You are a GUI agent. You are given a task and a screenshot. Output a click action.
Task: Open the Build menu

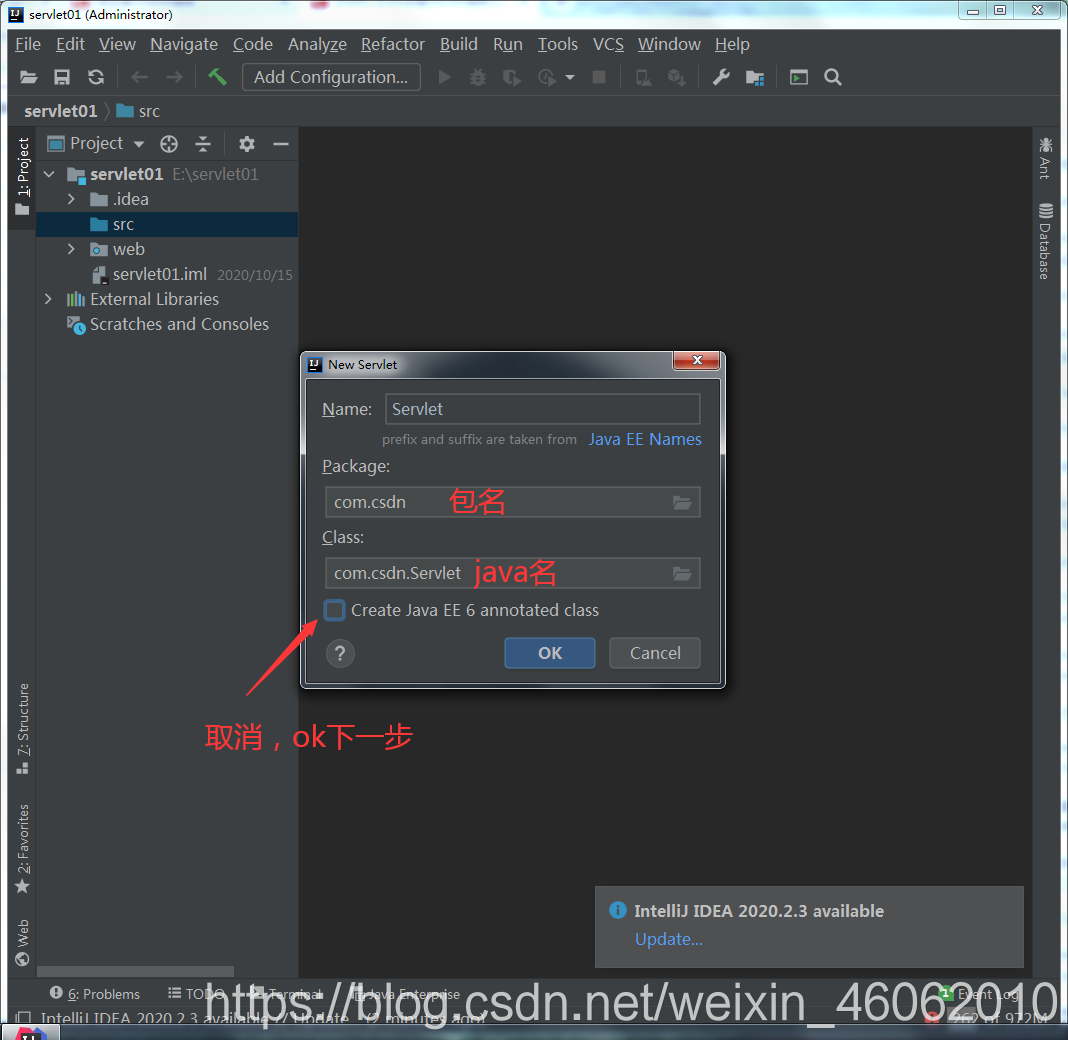pos(458,44)
